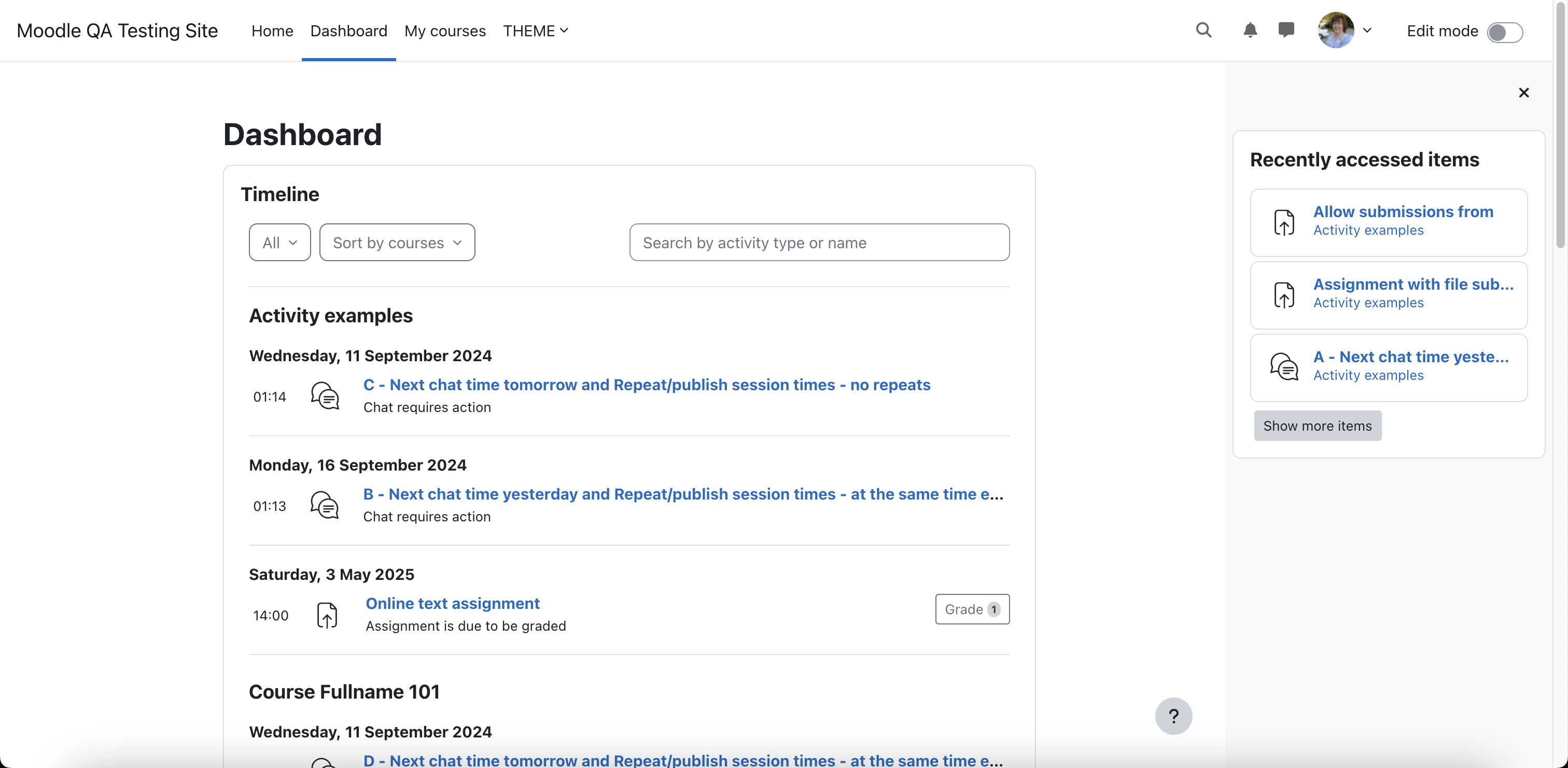Click chat icon for activity C
The width and height of the screenshot is (1568, 768).
coord(325,396)
